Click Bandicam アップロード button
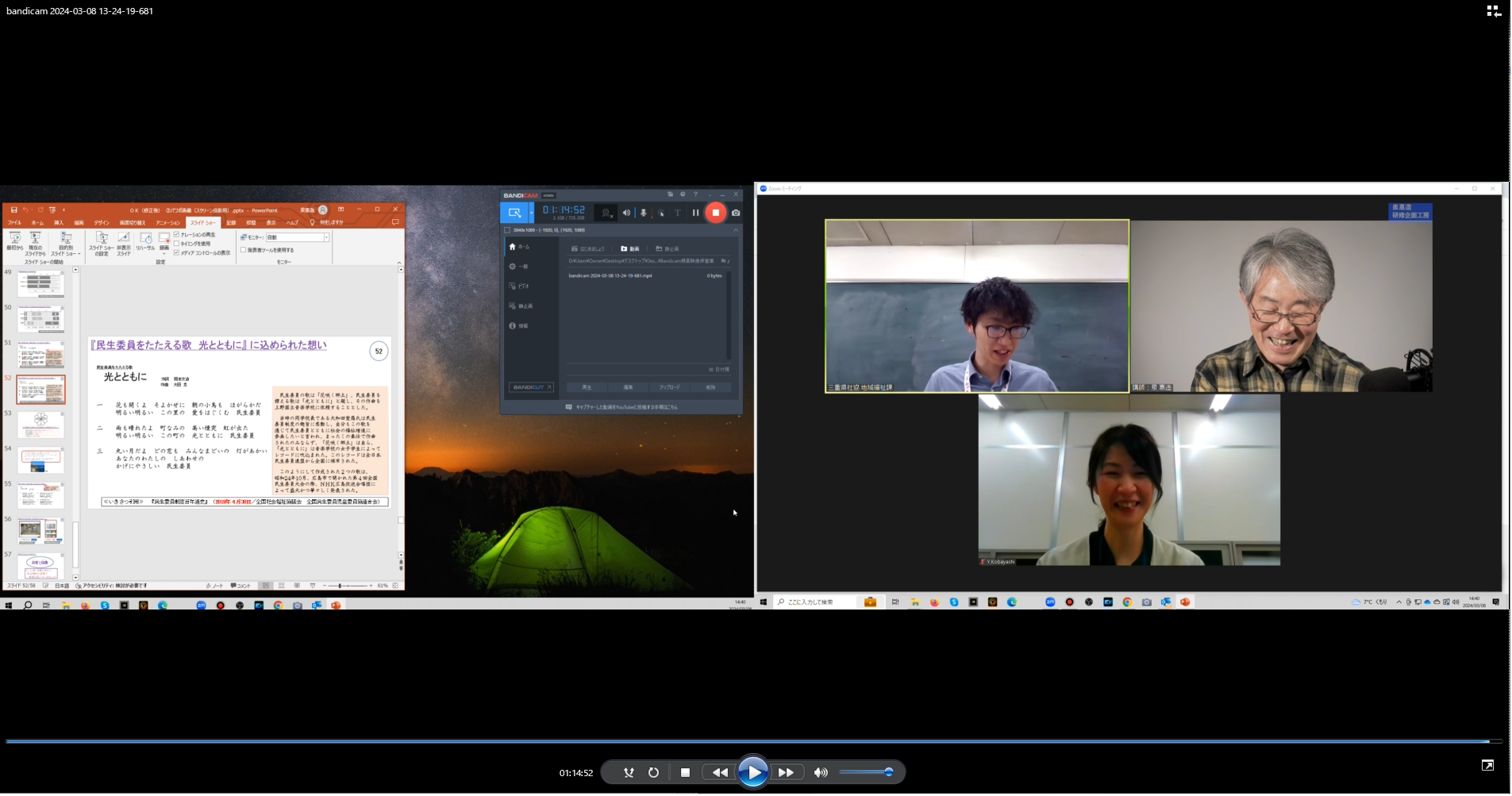The width and height of the screenshot is (1512, 796). (669, 387)
